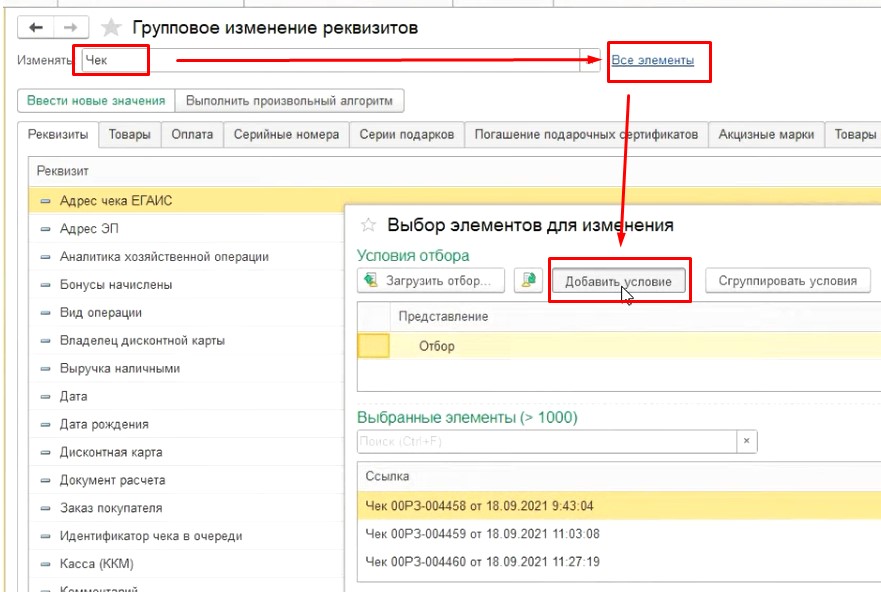Select the Отбор row in conditions
Image resolution: width=881 pixels, height=592 pixels.
[619, 346]
